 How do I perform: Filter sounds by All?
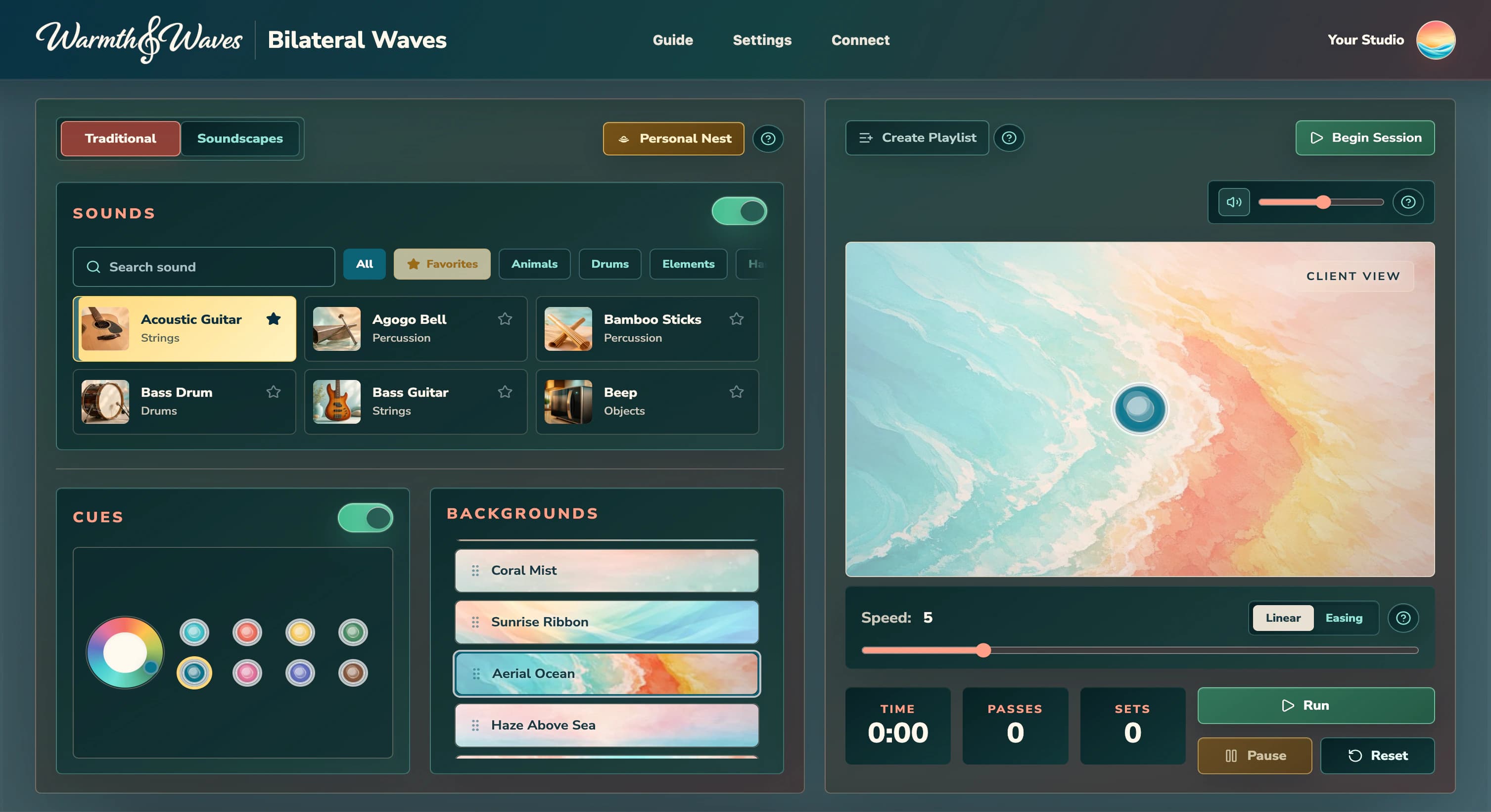(364, 264)
